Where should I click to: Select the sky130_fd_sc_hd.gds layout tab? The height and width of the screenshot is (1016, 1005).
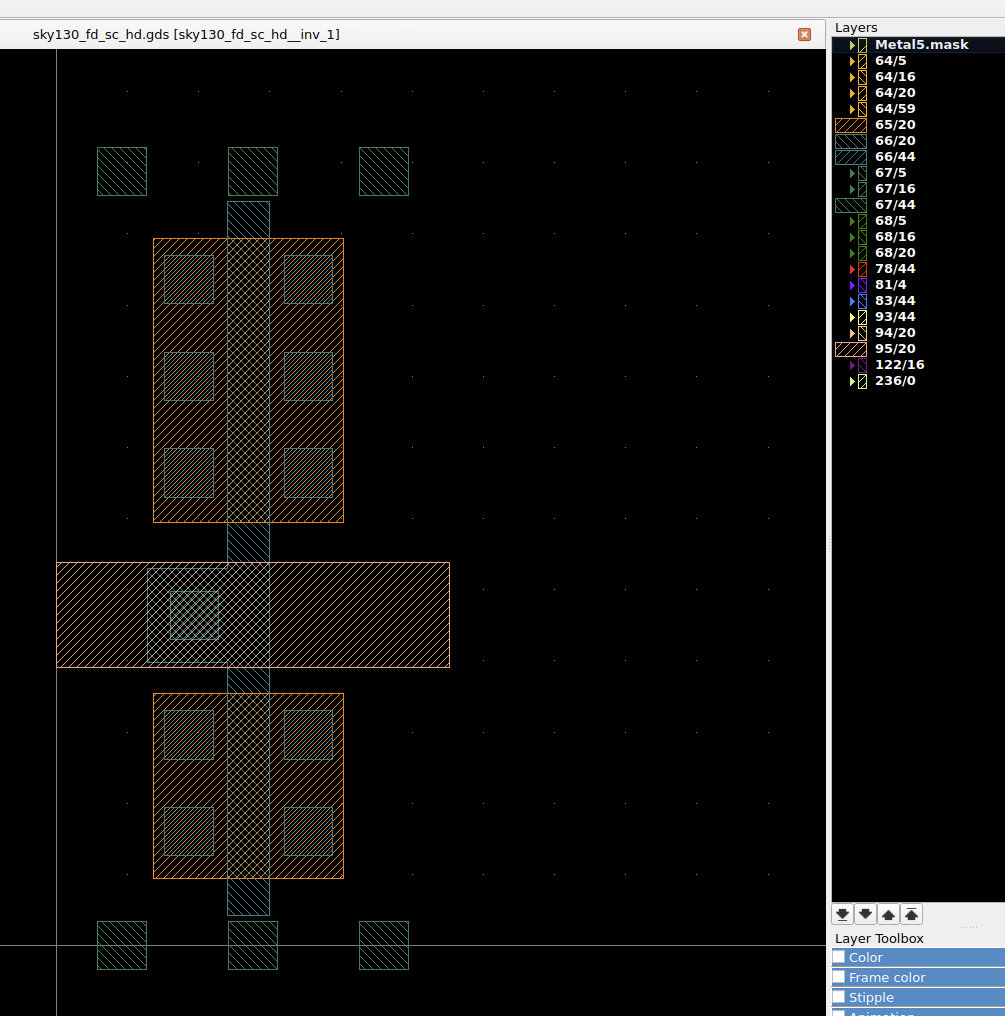[186, 34]
